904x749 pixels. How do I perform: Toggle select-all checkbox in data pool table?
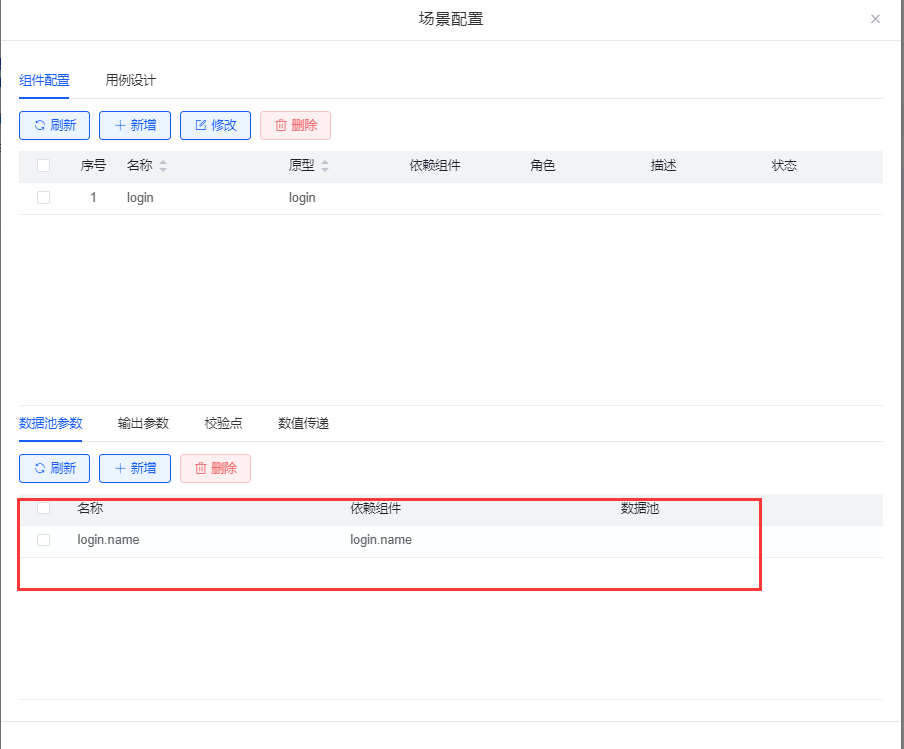point(43,509)
